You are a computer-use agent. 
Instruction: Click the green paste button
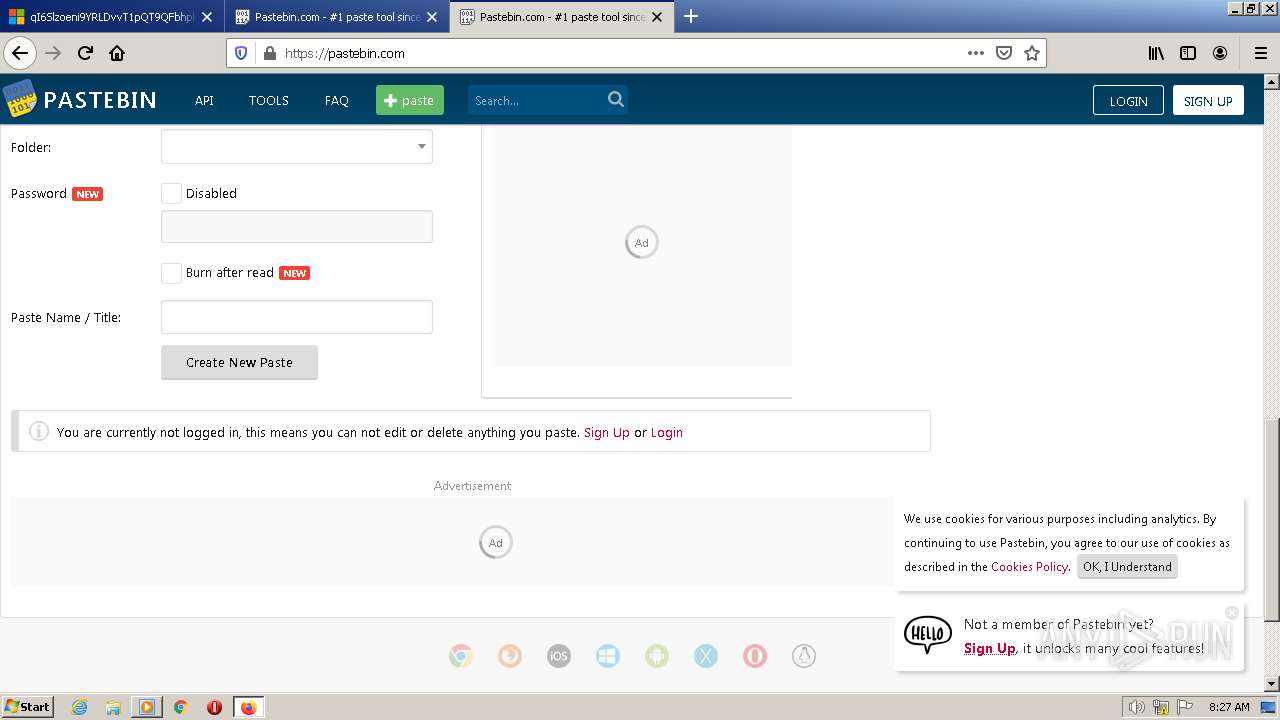pos(410,100)
